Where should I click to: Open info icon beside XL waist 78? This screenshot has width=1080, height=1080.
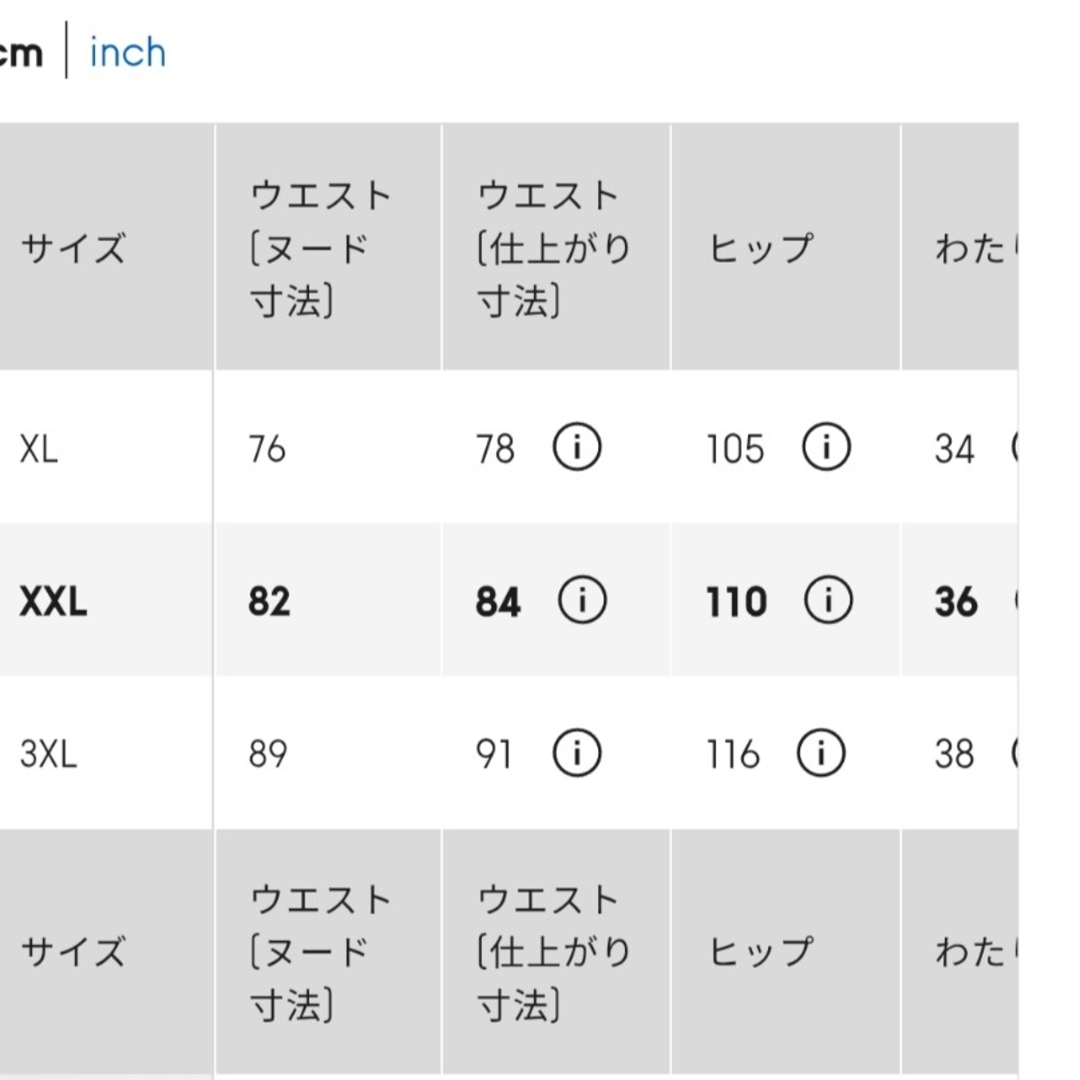pos(577,446)
